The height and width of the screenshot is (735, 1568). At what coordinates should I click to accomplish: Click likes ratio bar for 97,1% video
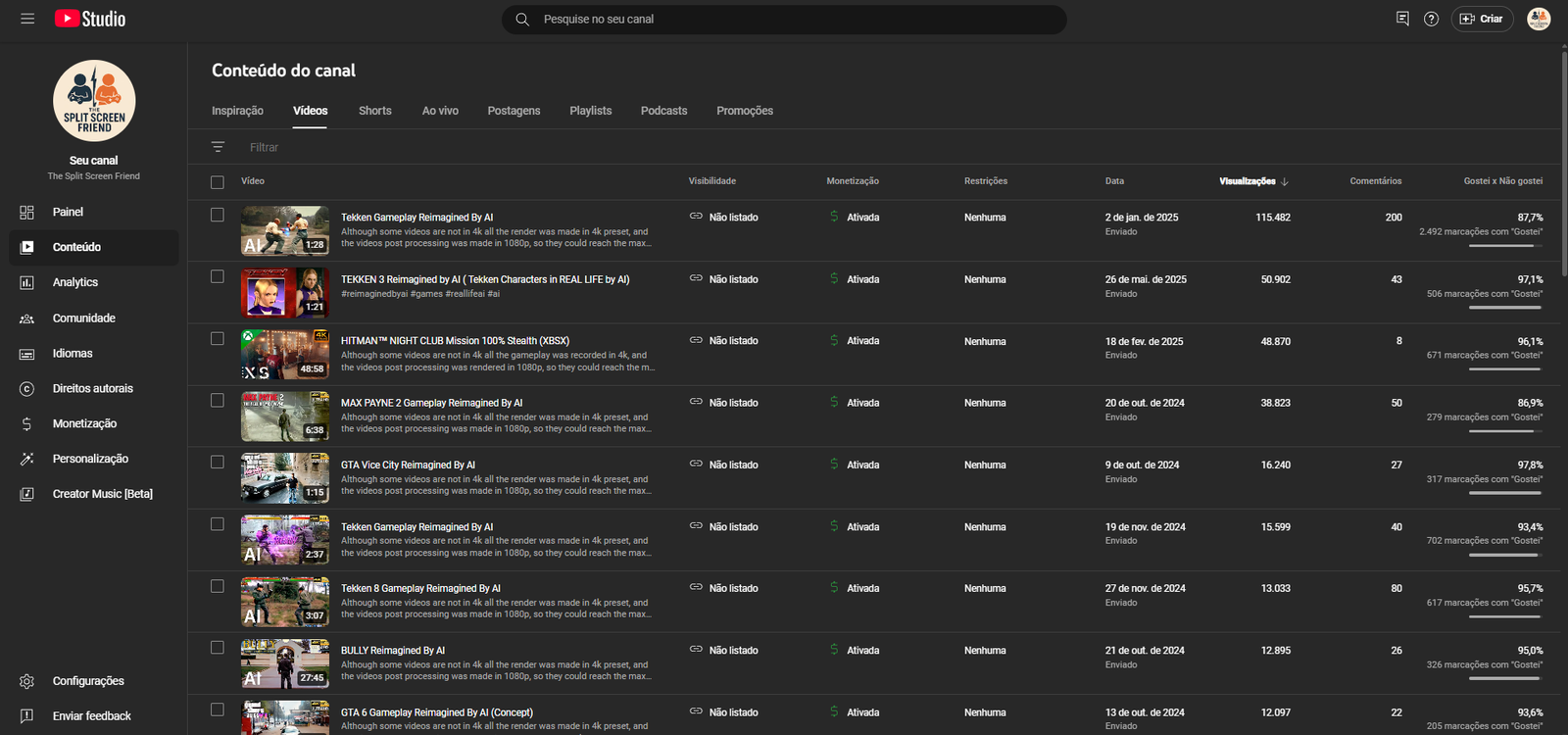(x=1505, y=307)
